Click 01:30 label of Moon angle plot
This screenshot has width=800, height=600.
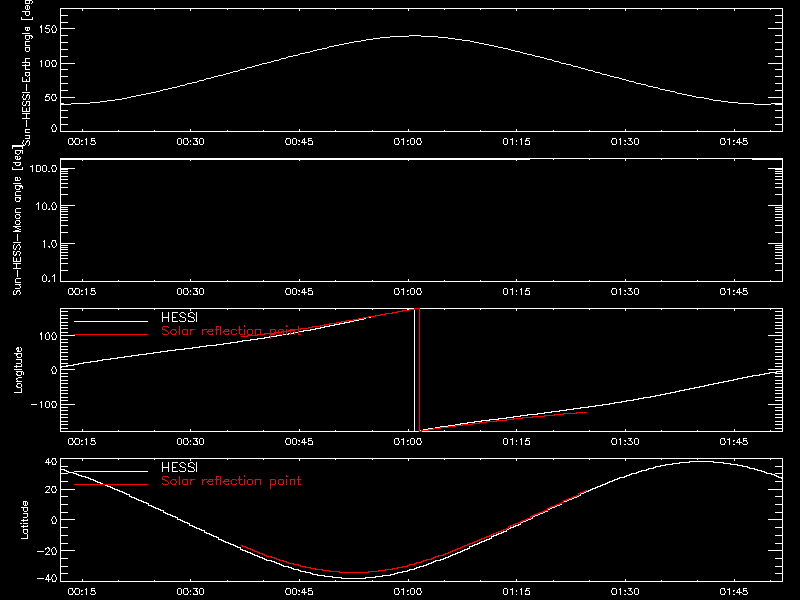click(x=625, y=291)
